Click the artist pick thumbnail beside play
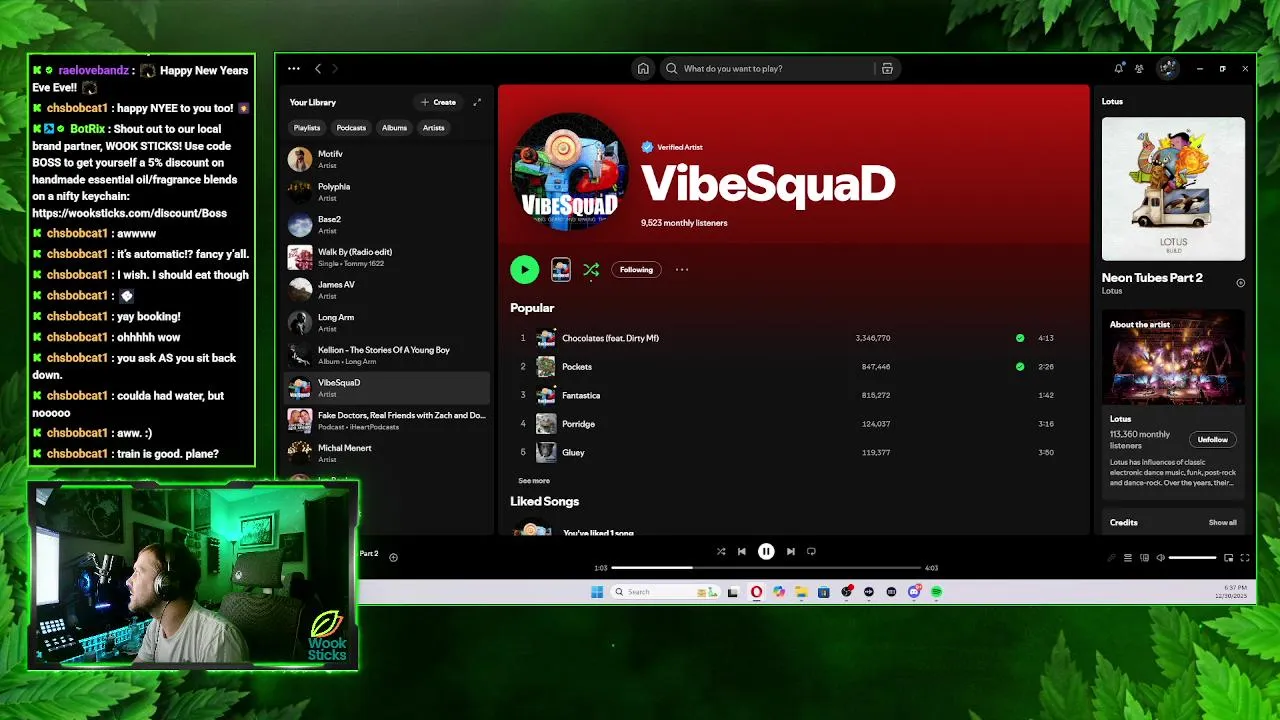The height and width of the screenshot is (720, 1280). [561, 269]
